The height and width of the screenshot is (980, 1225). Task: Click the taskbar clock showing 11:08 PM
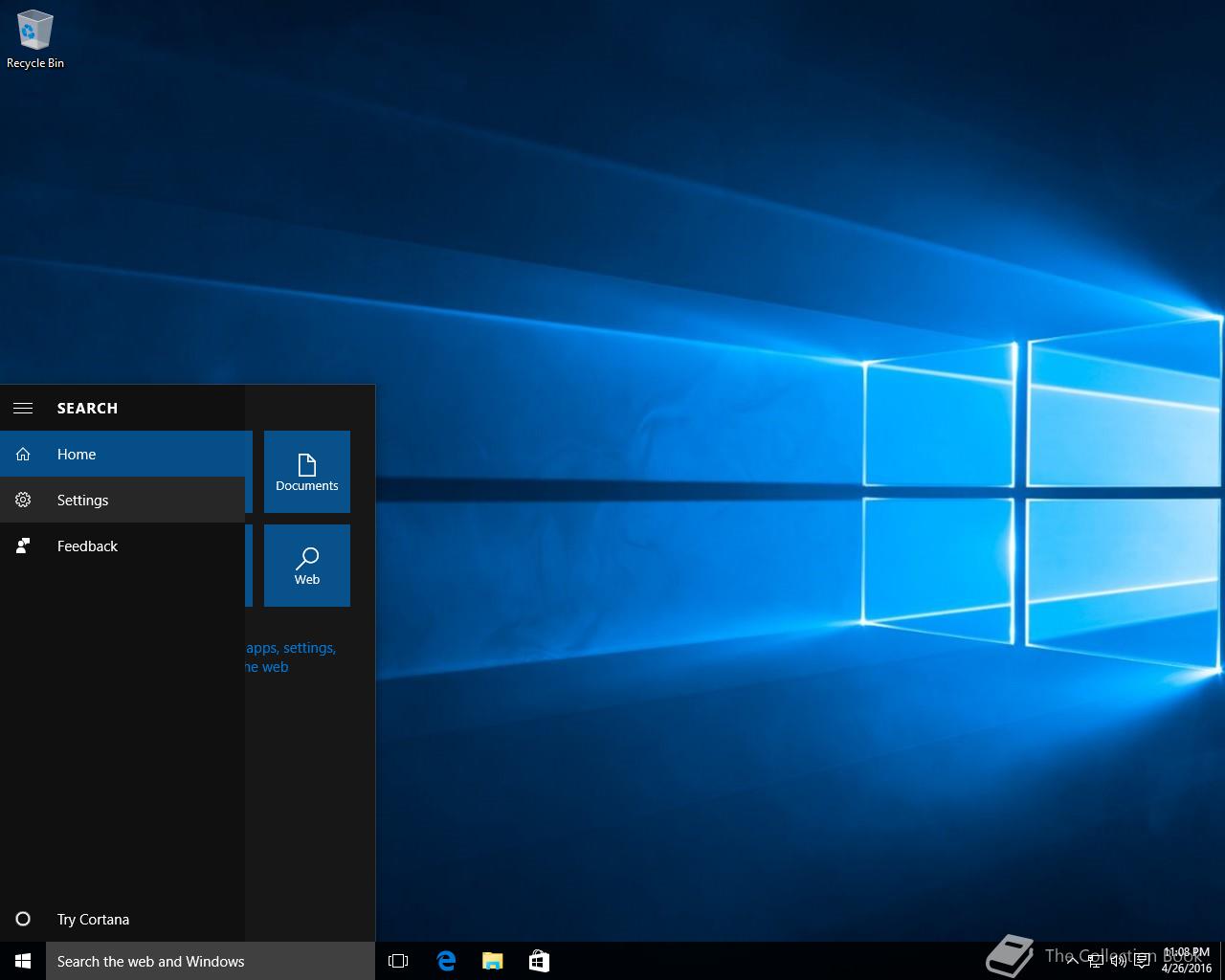click(1187, 961)
